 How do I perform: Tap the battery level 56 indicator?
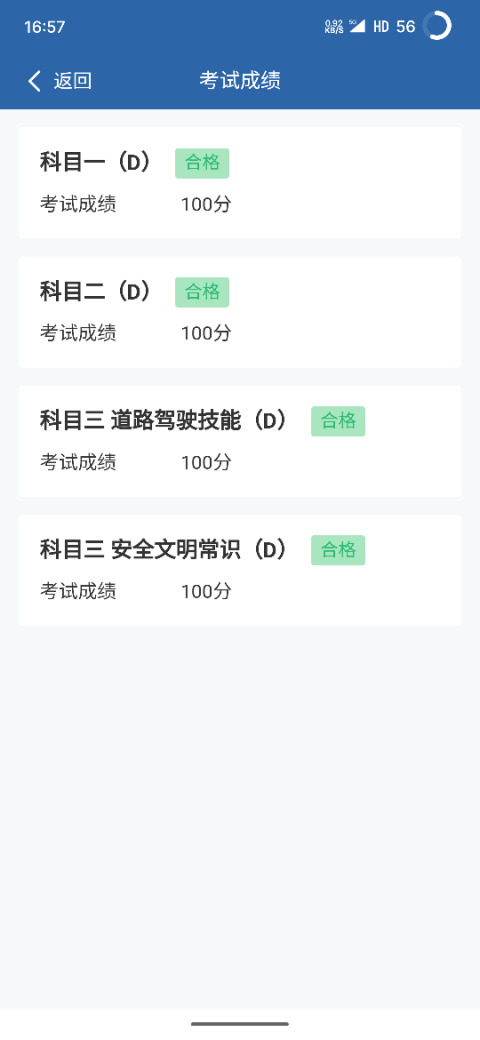pos(406,27)
